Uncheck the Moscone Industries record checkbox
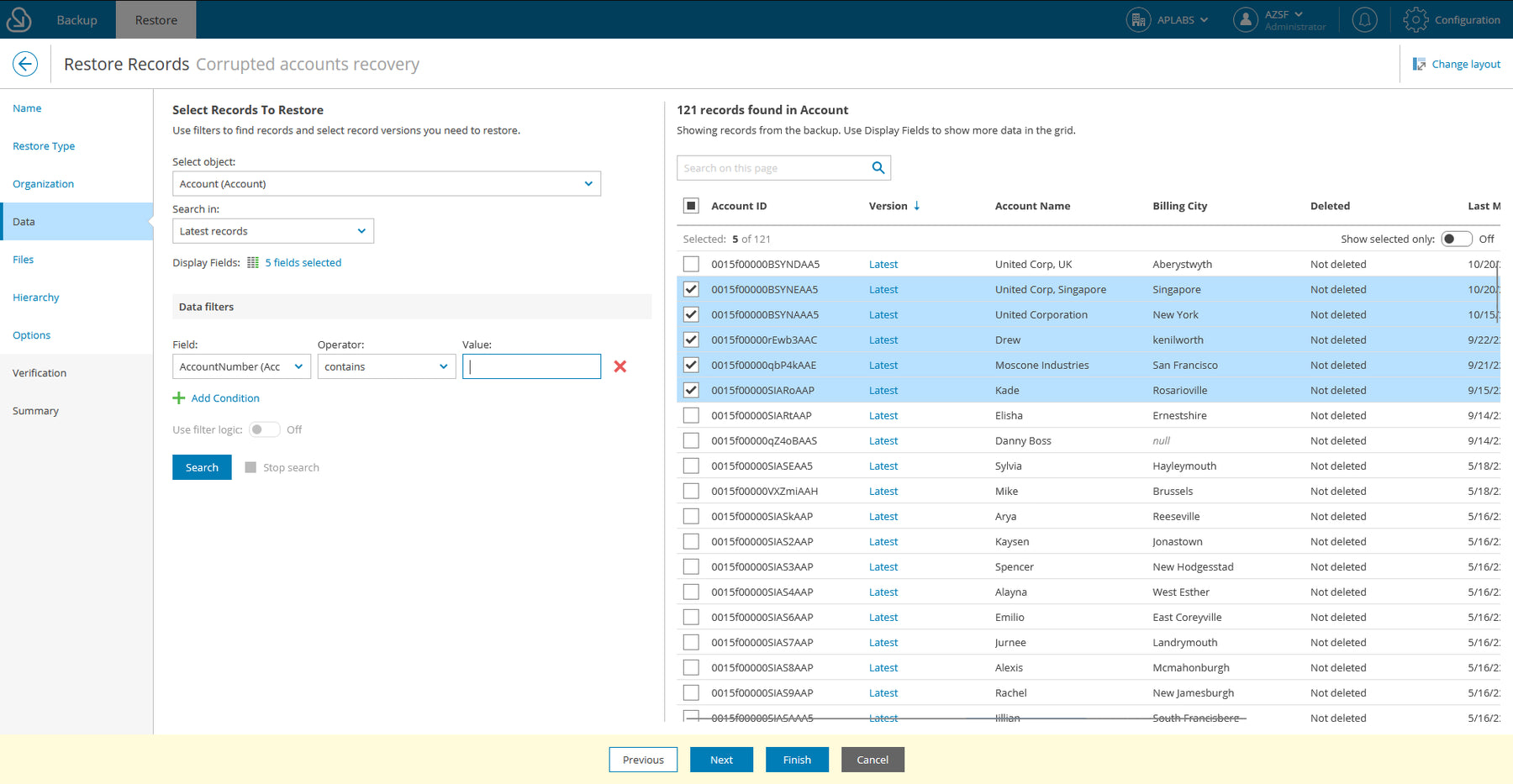The height and width of the screenshot is (784, 1513). (x=691, y=366)
